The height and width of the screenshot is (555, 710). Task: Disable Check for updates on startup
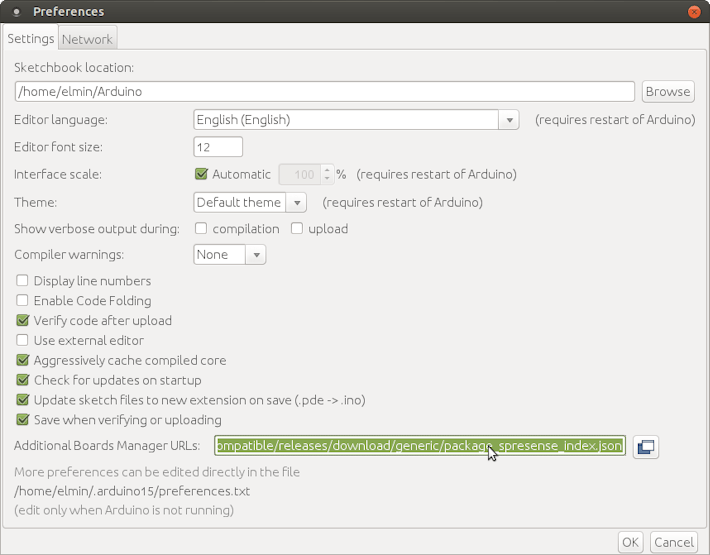[x=22, y=380]
